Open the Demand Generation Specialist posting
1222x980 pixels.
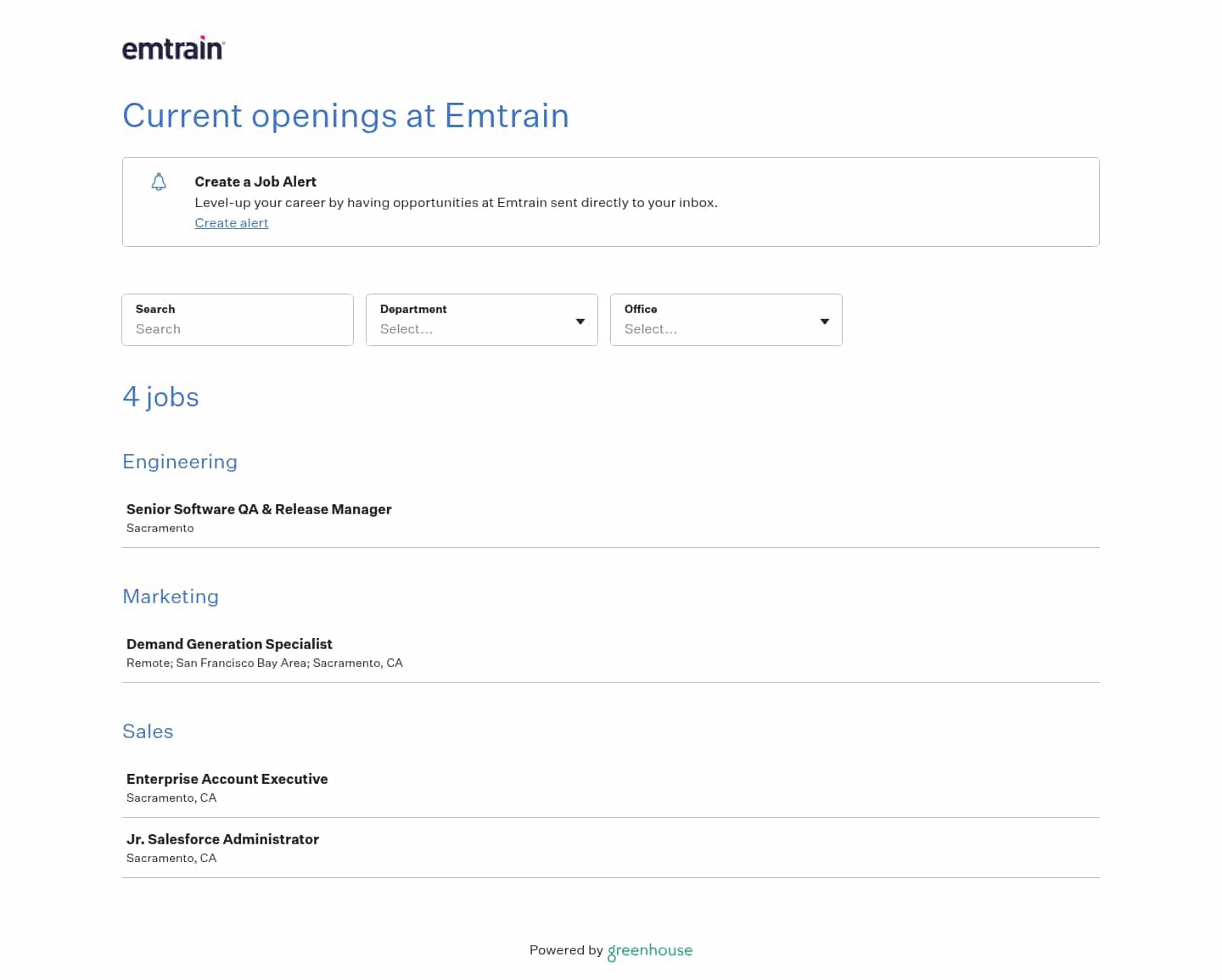229,644
